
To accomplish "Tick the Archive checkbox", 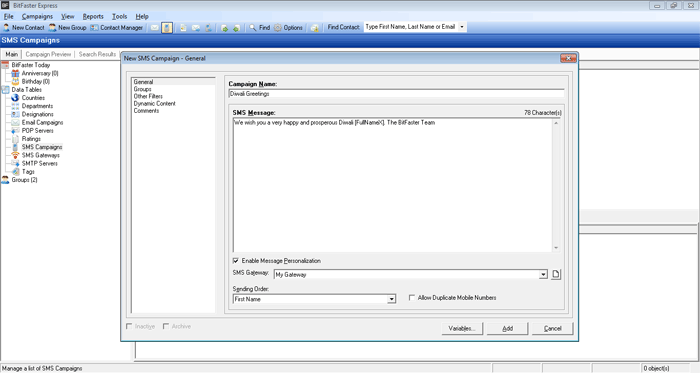I will (166, 326).
